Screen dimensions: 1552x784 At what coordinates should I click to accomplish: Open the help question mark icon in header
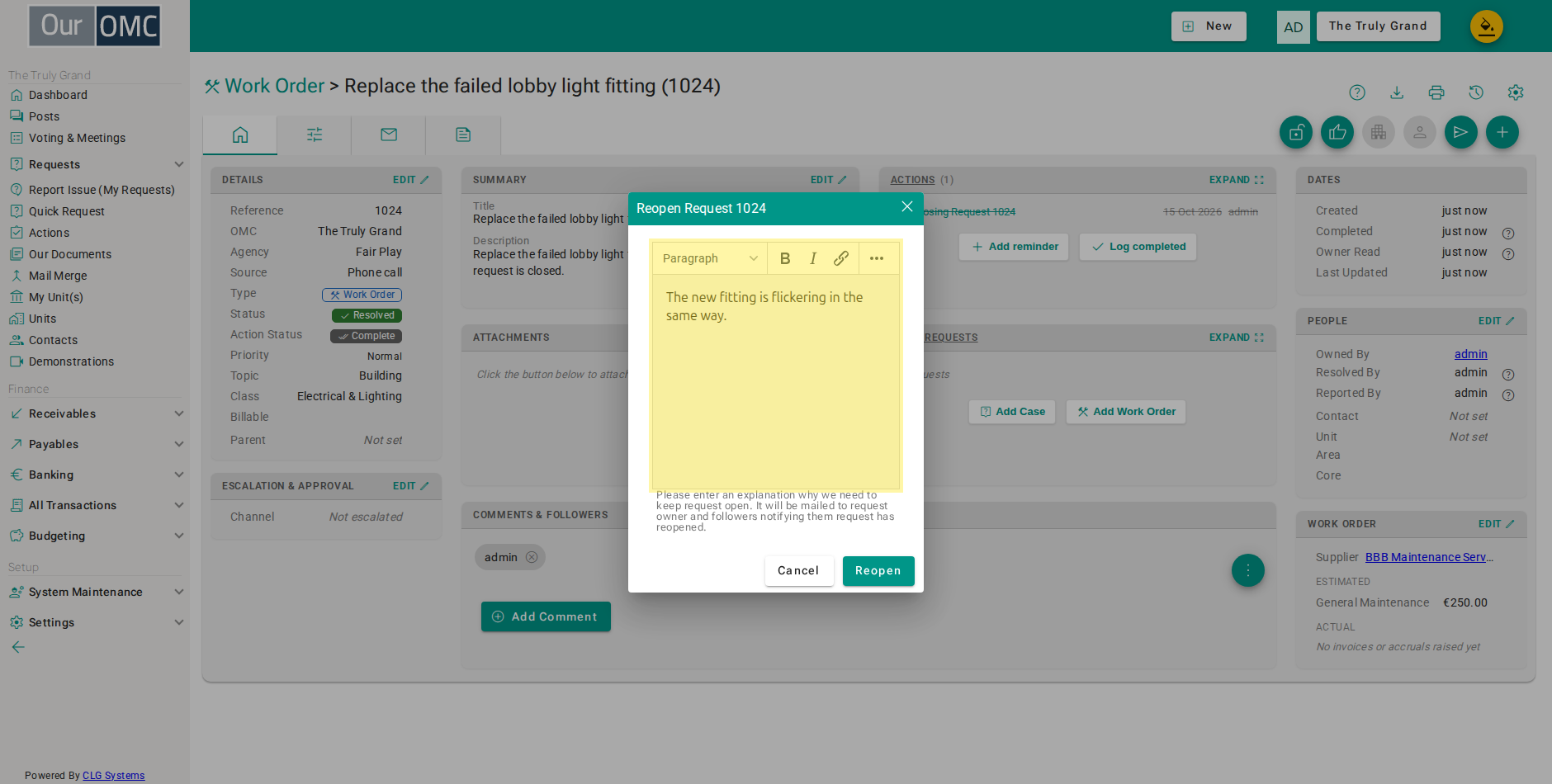1357,92
